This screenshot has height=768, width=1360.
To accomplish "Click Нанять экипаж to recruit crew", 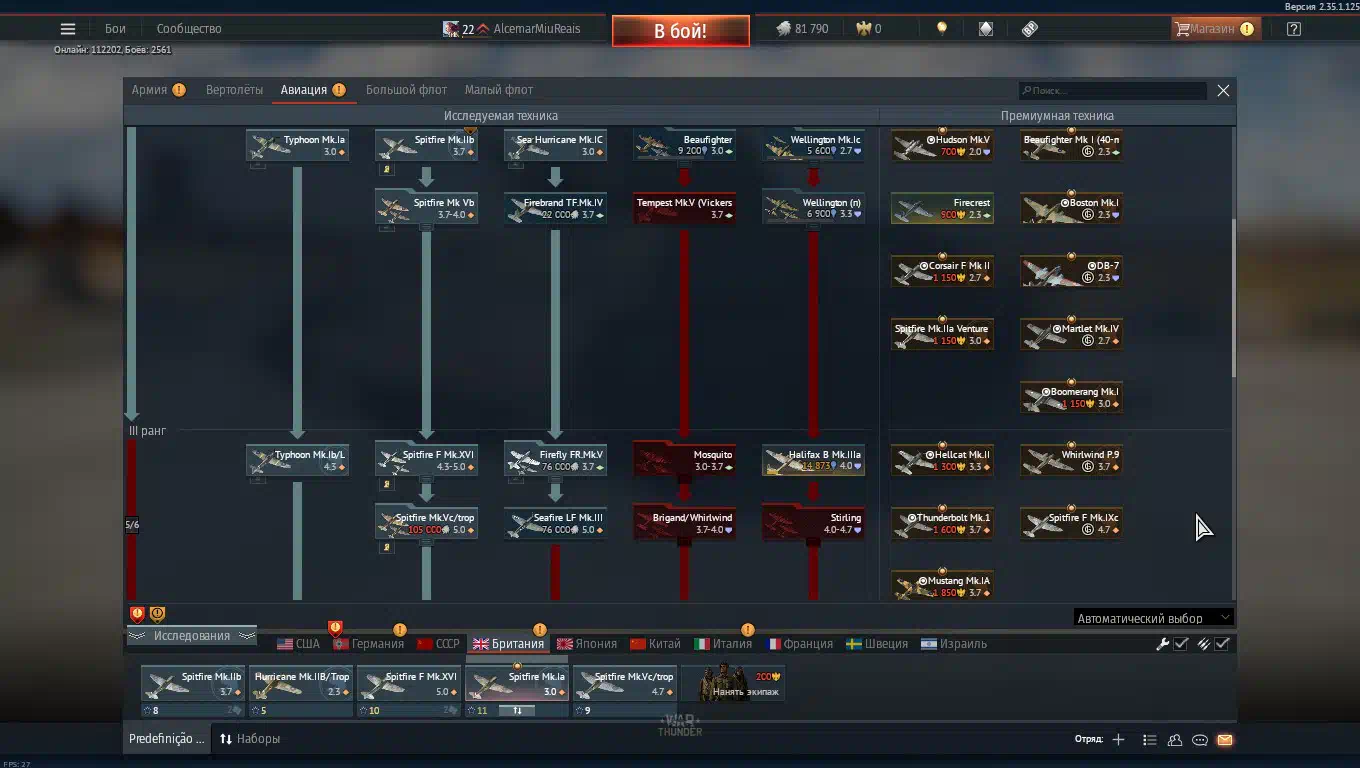I will point(733,684).
